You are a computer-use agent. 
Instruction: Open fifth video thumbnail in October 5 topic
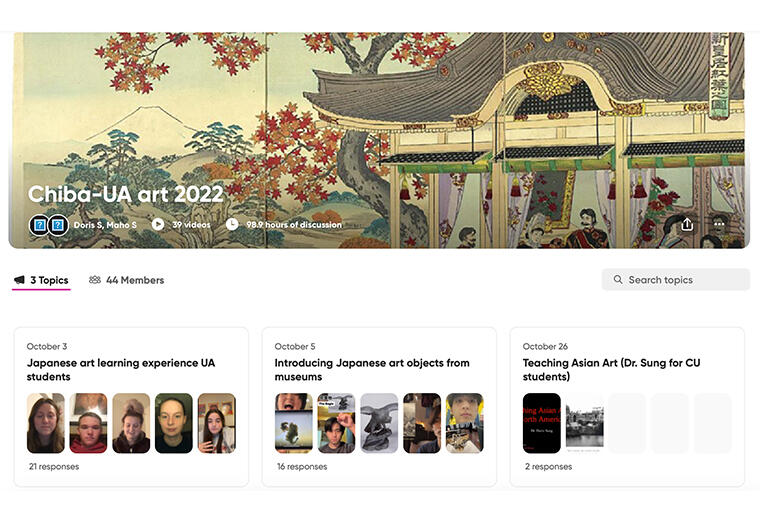(x=464, y=423)
